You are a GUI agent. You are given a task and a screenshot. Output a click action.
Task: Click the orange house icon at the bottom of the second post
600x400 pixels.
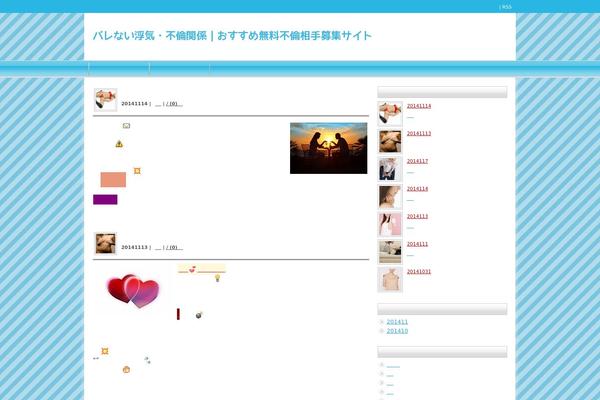(126, 369)
